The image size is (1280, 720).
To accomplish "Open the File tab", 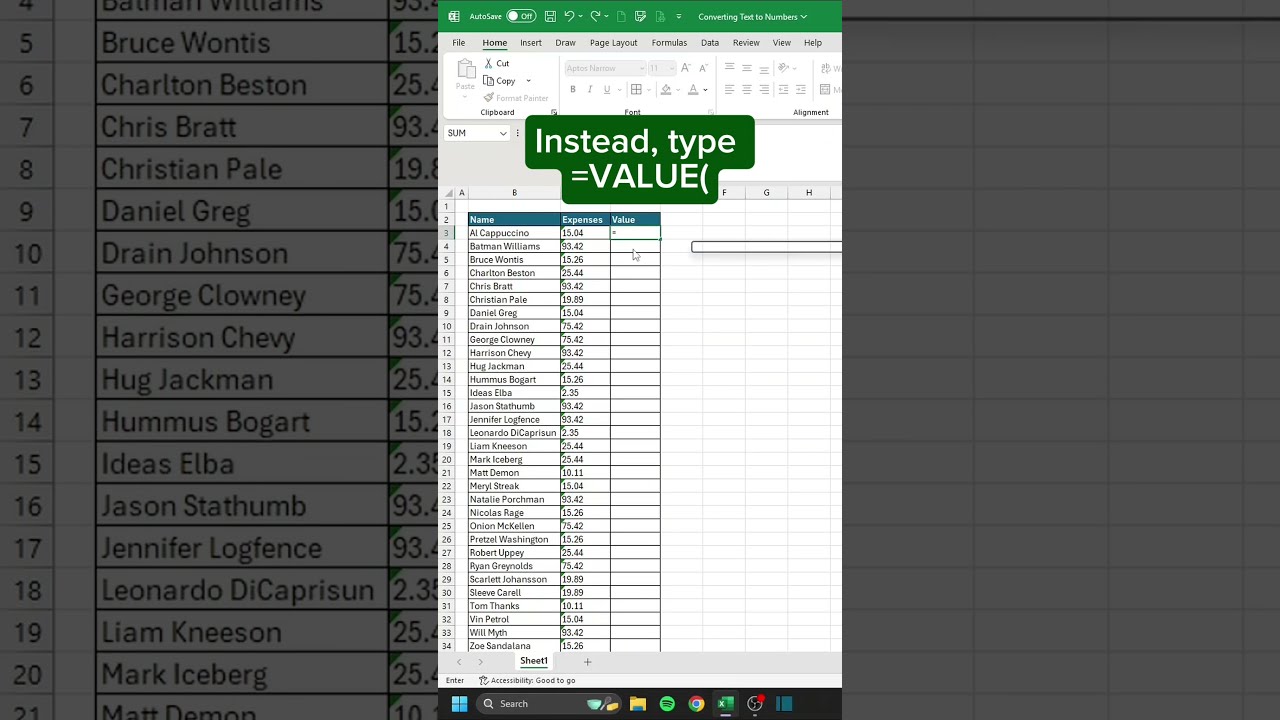I will pos(458,43).
